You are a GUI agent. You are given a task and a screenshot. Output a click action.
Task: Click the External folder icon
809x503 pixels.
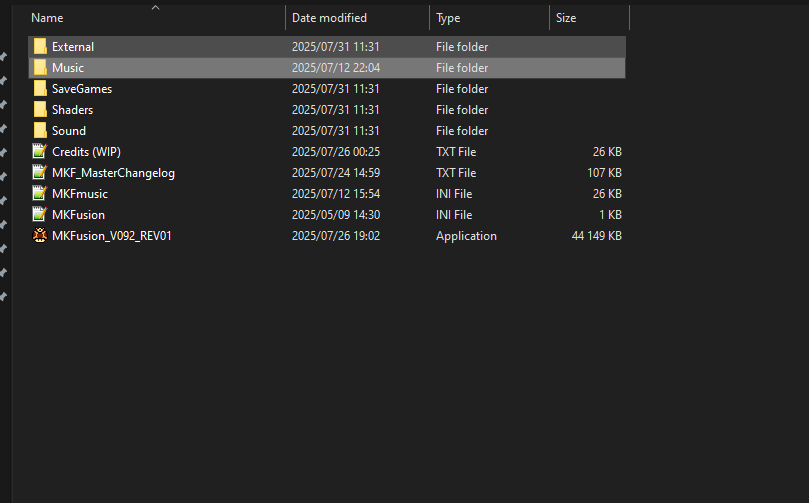(x=40, y=47)
